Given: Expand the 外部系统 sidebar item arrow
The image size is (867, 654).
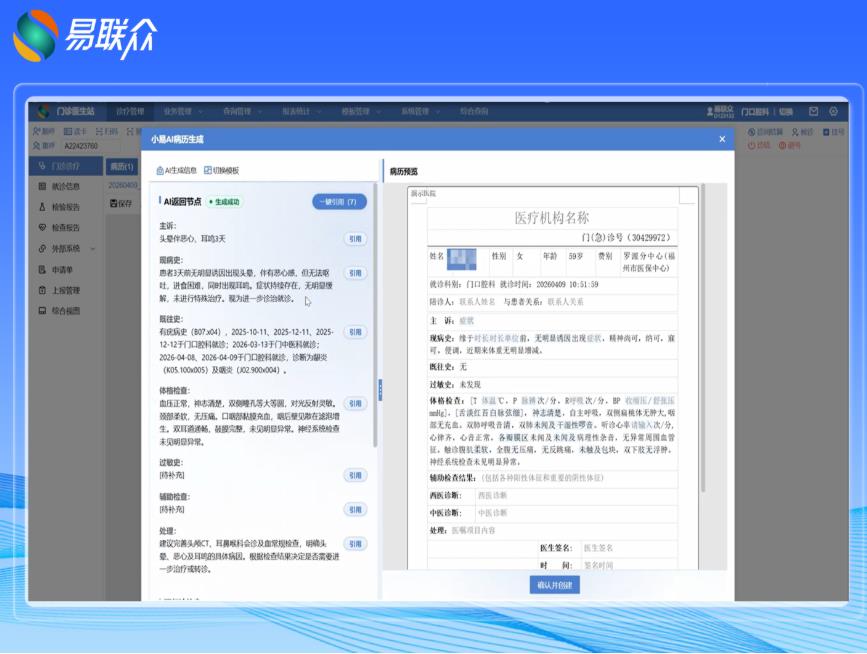Looking at the screenshot, I should point(93,249).
